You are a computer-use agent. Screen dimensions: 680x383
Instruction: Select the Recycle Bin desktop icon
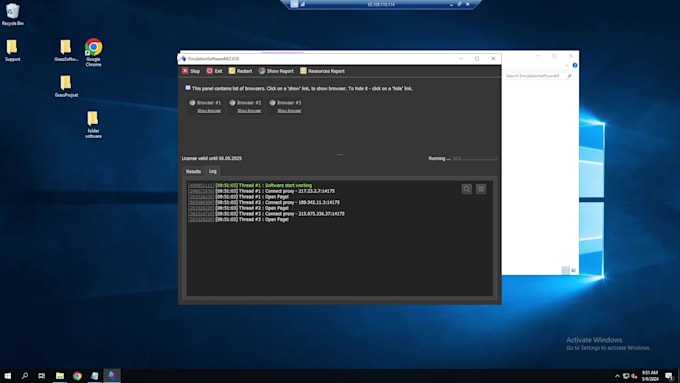point(13,14)
